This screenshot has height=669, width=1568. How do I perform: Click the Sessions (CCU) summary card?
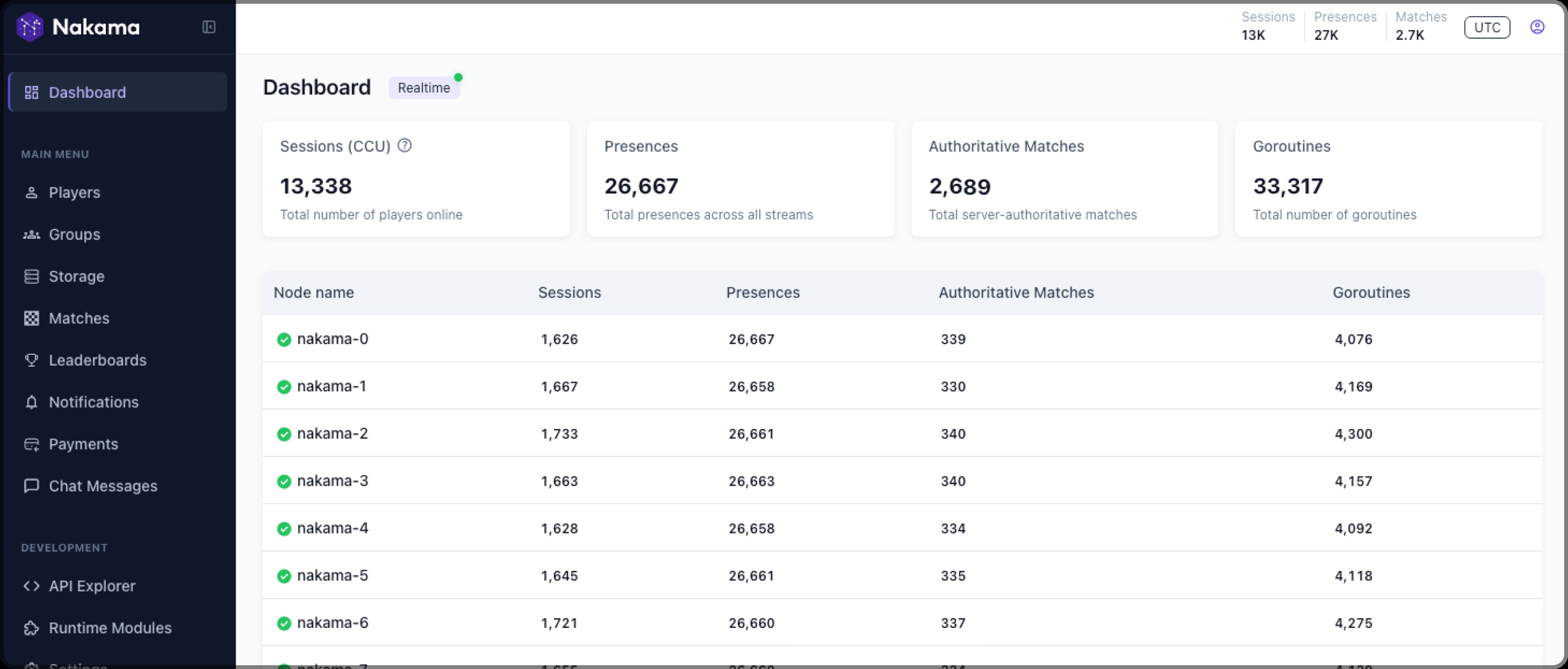click(417, 179)
